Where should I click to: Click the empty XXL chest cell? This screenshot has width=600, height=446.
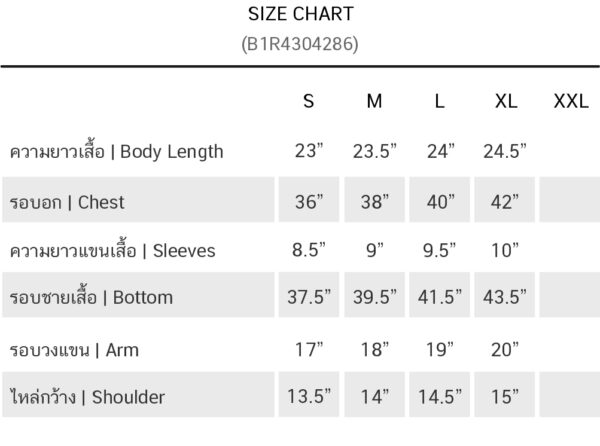(569, 199)
